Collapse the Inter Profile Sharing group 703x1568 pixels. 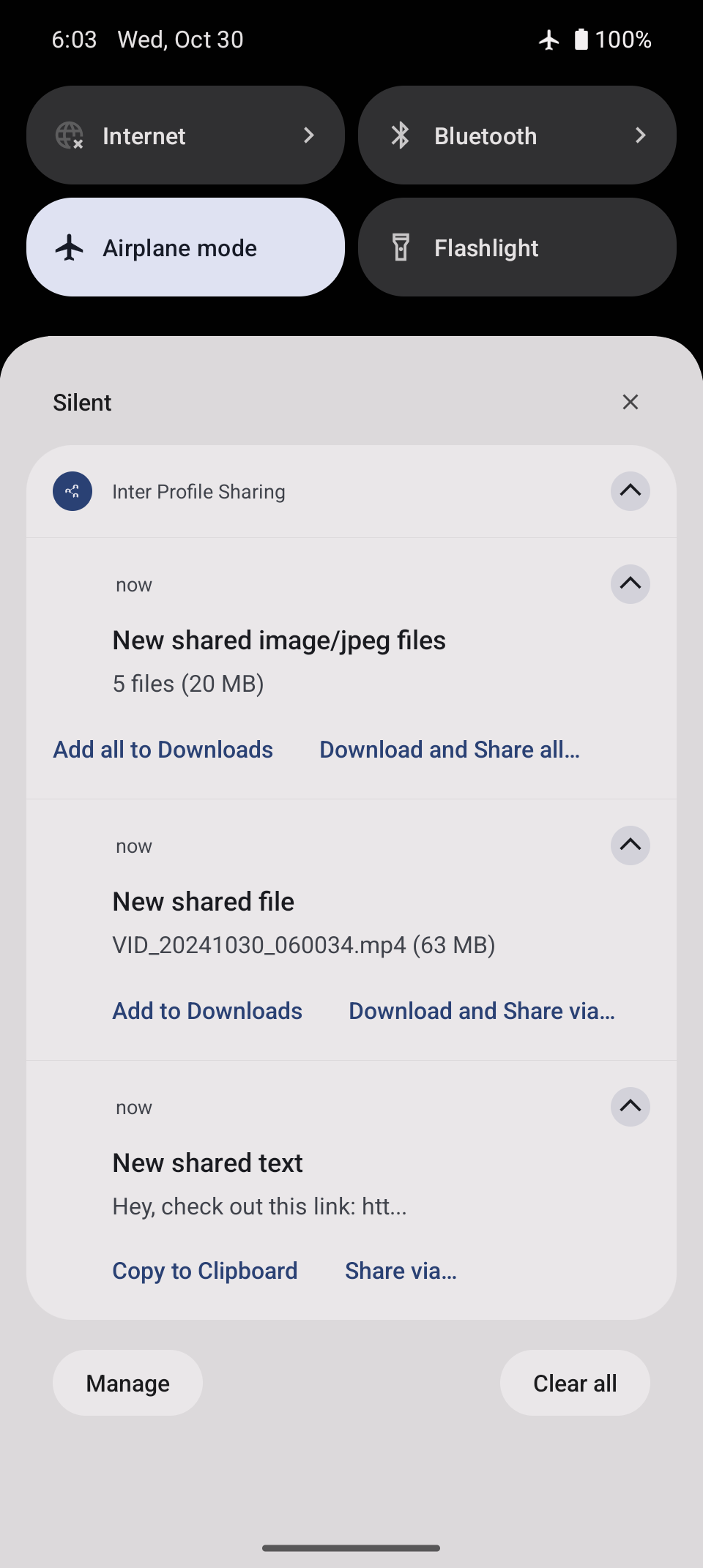(x=630, y=490)
